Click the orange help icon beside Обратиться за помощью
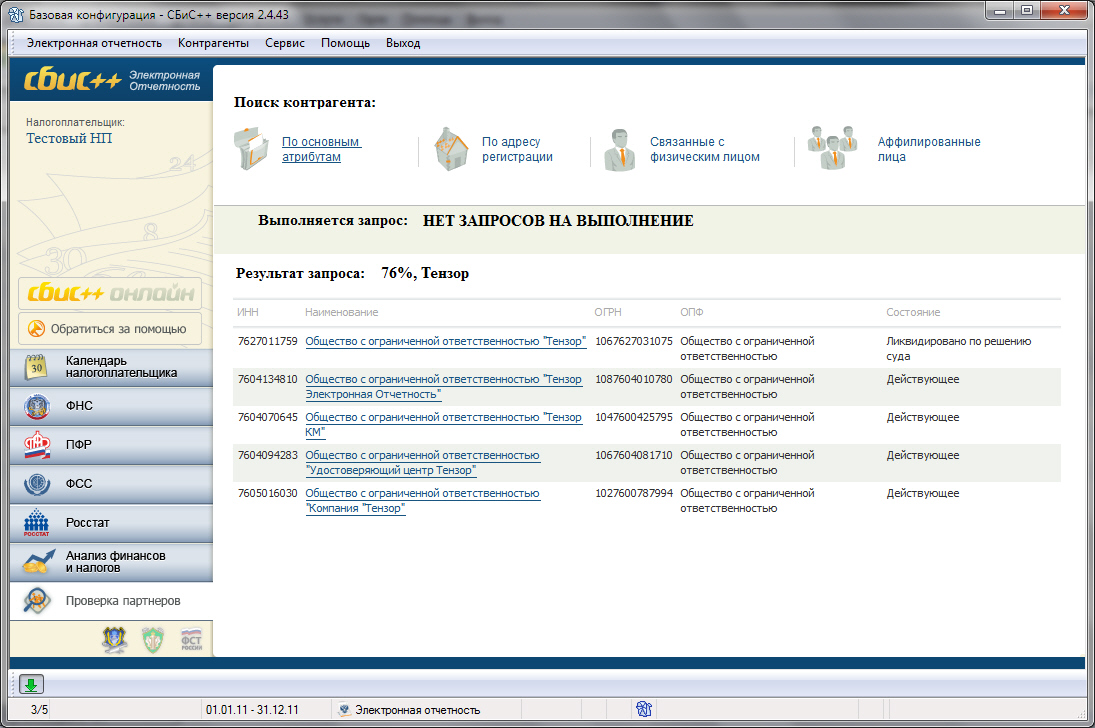This screenshot has height=728, width=1095. [x=36, y=328]
